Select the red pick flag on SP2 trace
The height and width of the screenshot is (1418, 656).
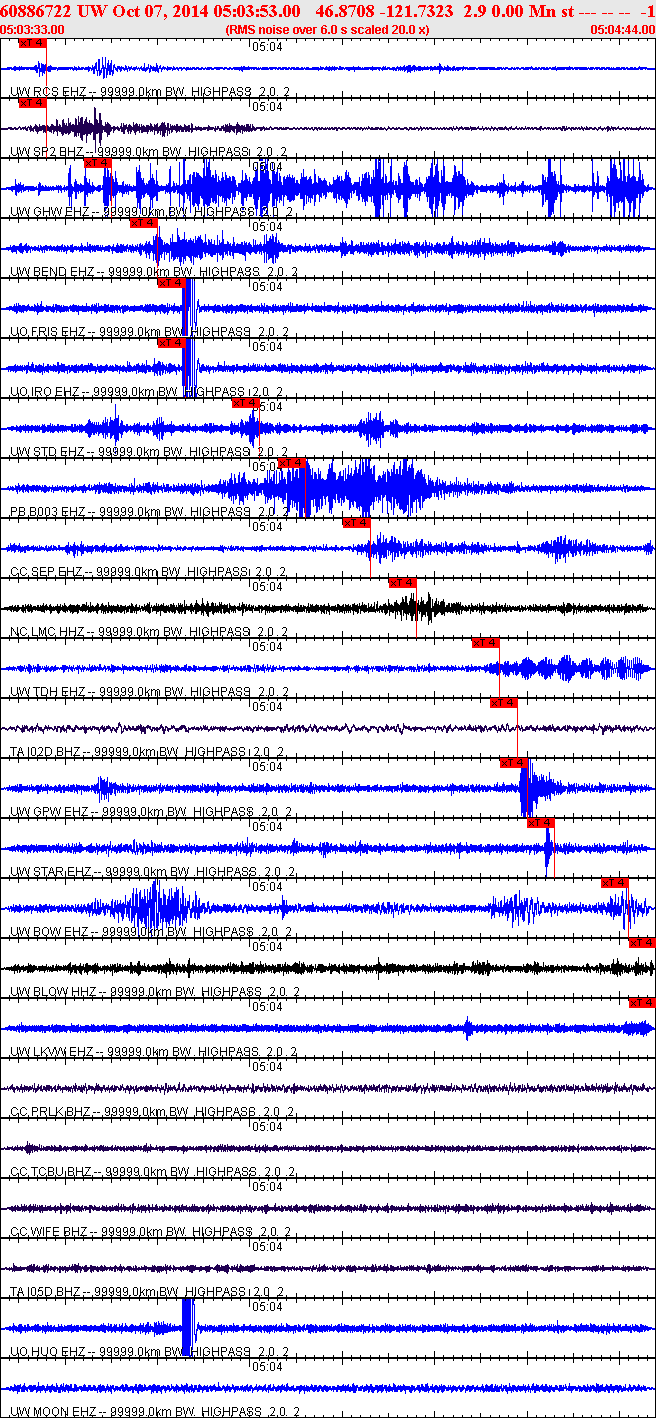tap(32, 103)
